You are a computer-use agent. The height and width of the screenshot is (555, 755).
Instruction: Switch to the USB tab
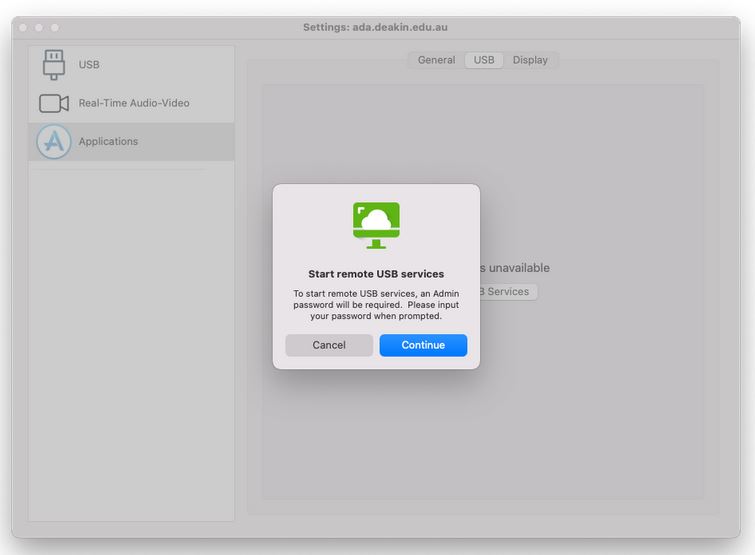(x=484, y=60)
